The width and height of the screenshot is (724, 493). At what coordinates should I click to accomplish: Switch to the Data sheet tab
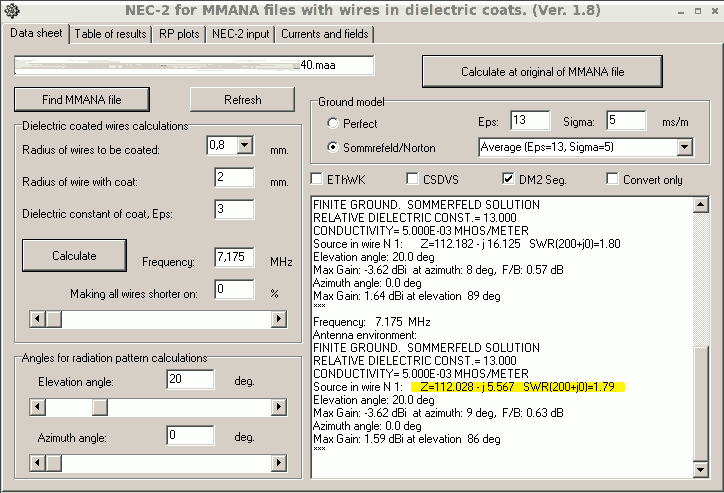pyautogui.click(x=36, y=33)
